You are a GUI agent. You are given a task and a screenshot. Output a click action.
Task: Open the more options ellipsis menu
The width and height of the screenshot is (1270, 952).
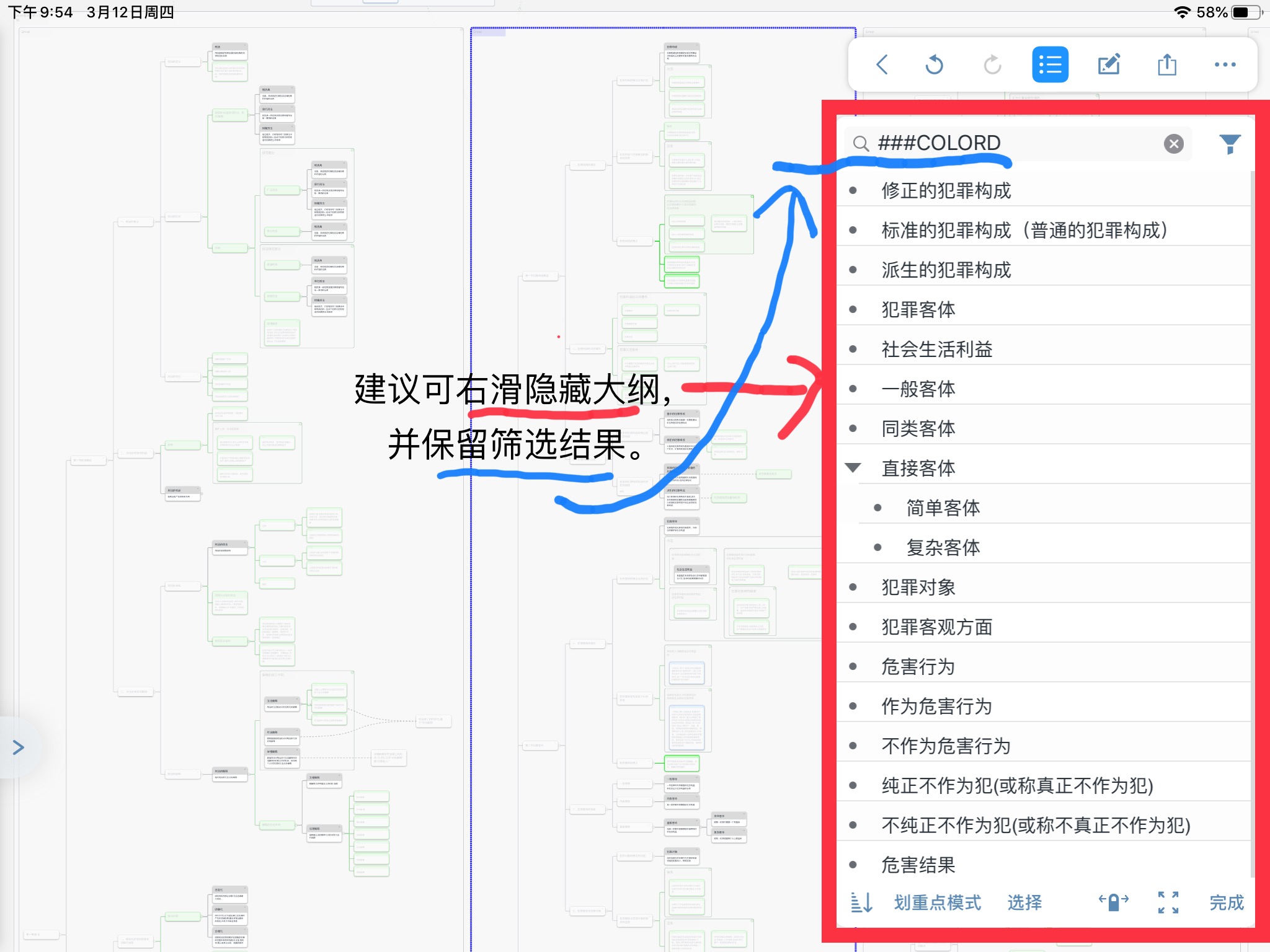(1225, 64)
